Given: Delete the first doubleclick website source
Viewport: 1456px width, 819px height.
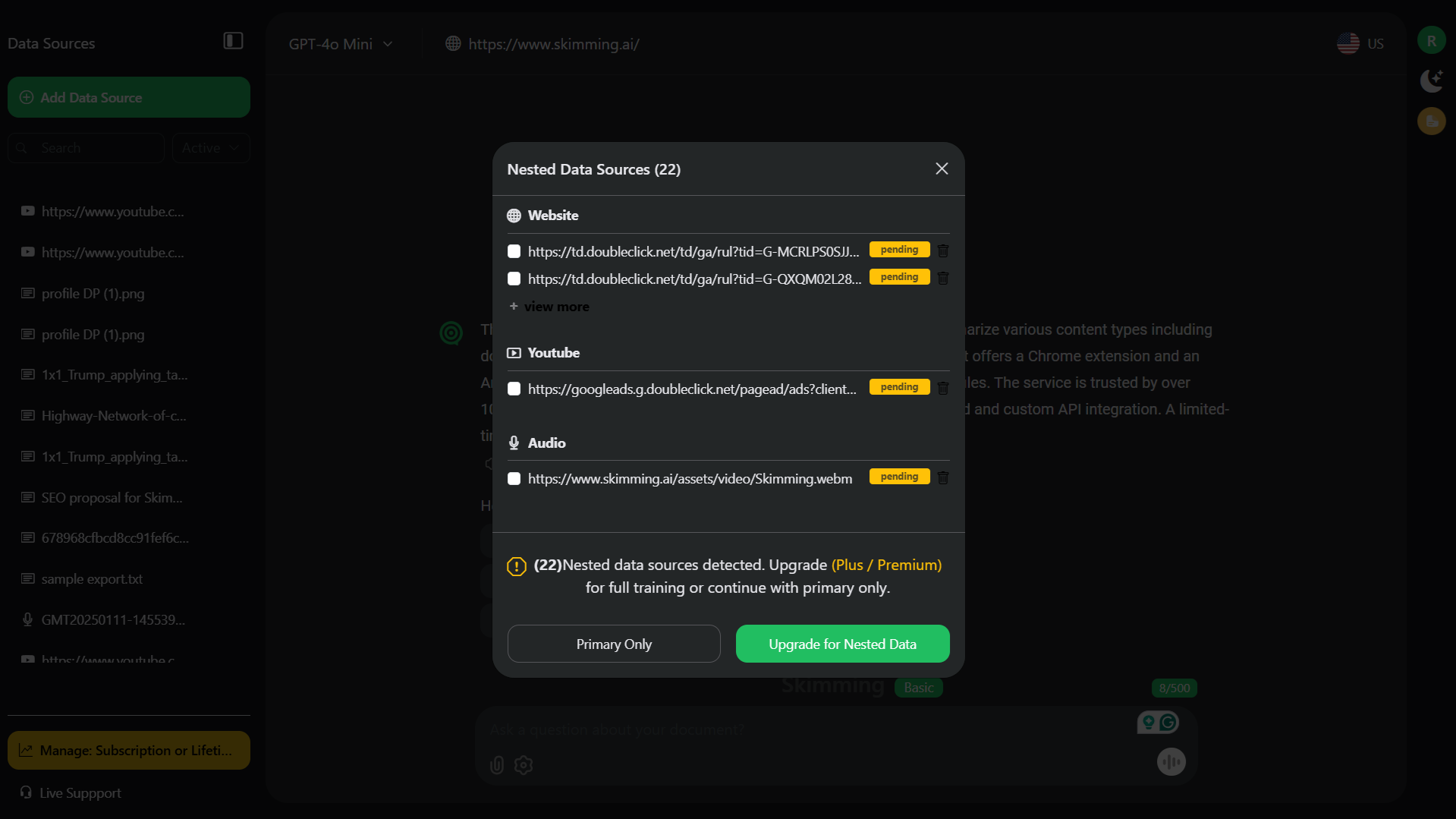Looking at the screenshot, I should [x=943, y=250].
